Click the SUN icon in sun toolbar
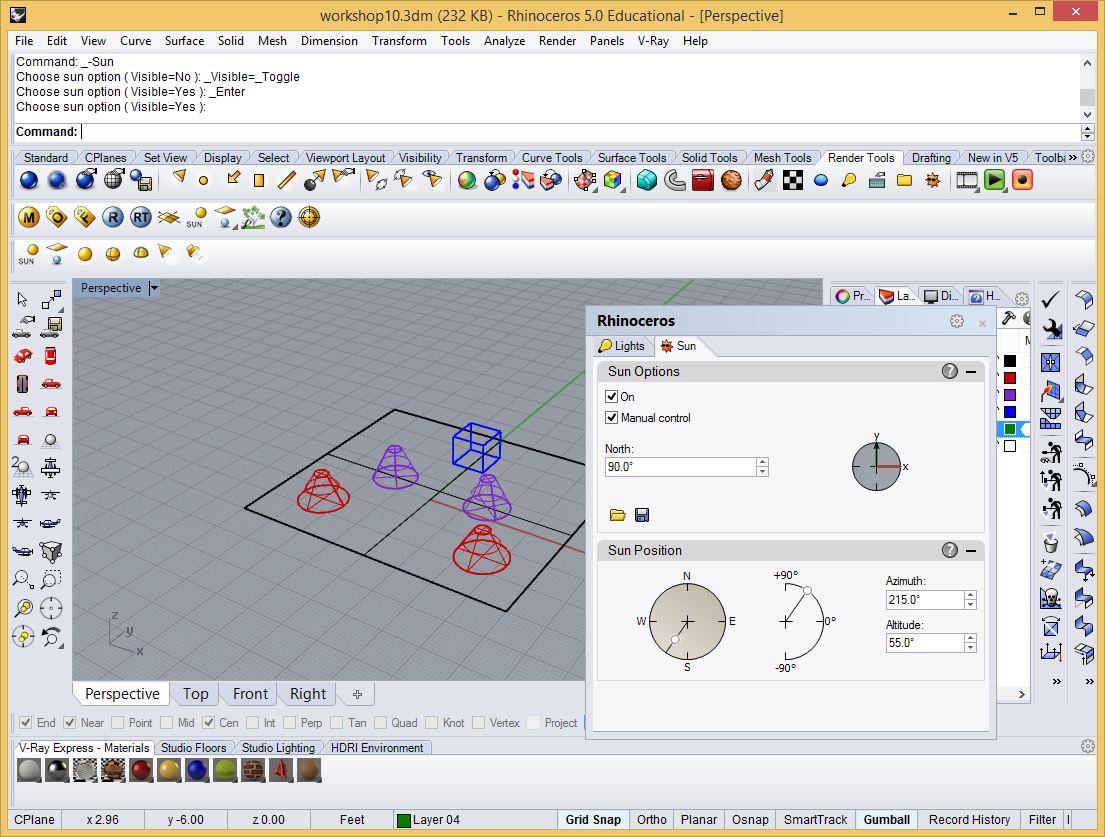This screenshot has height=837, width=1105. click(x=28, y=254)
